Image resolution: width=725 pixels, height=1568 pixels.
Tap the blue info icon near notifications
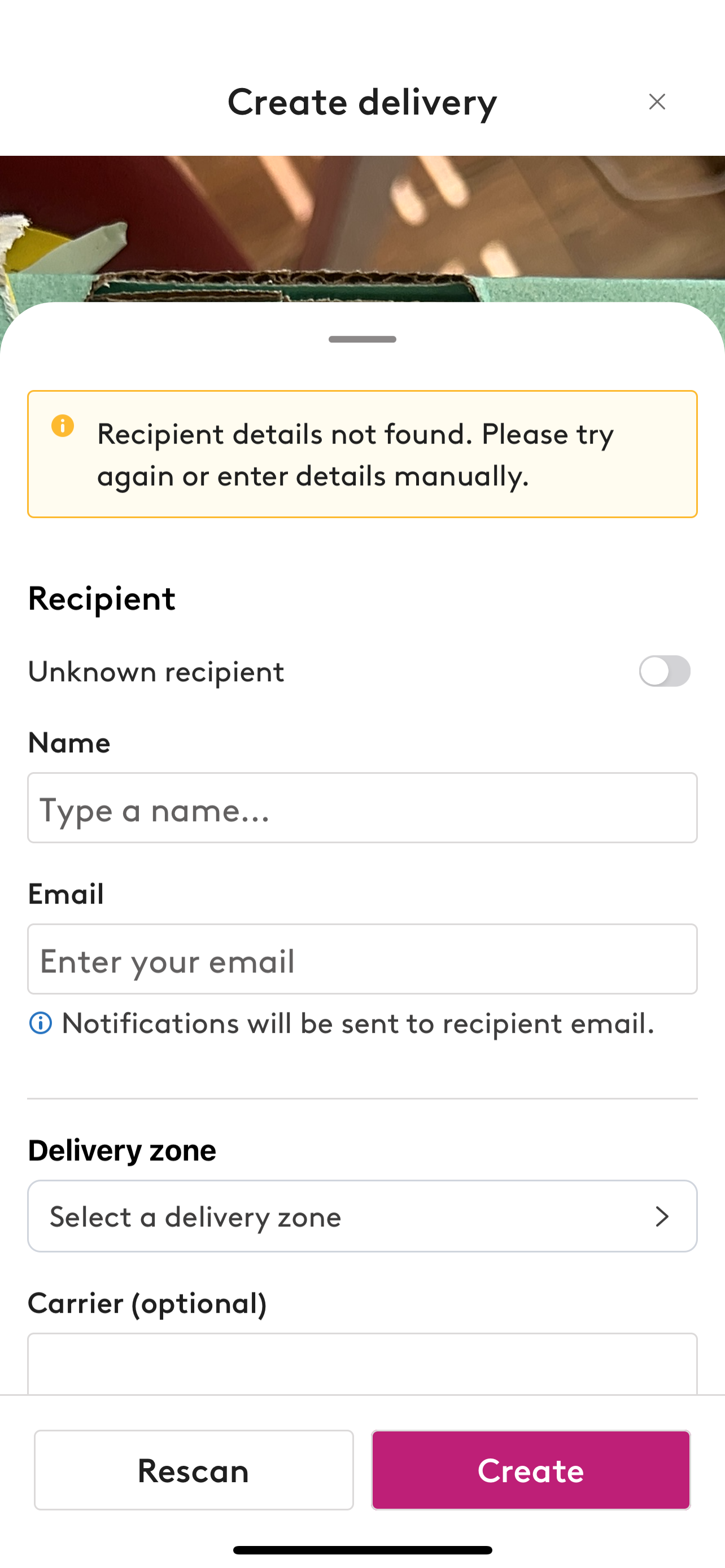pos(41,1023)
